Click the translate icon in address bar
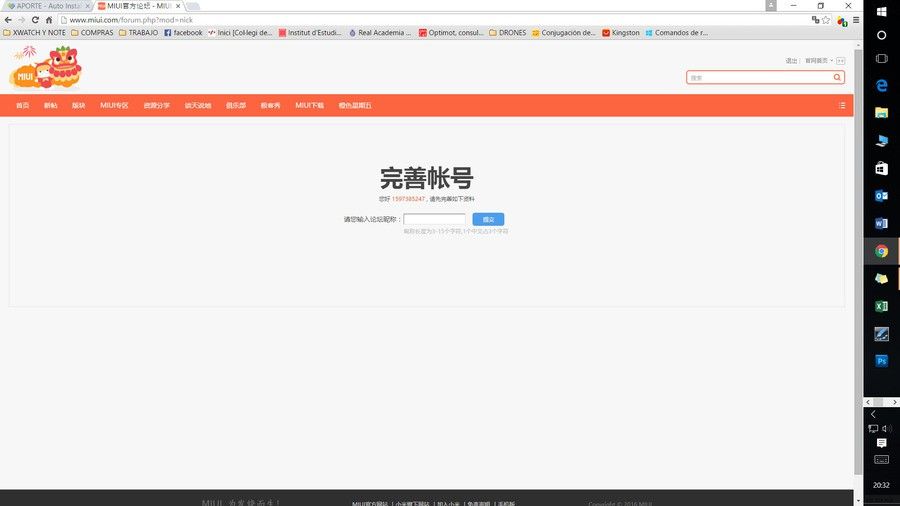The height and width of the screenshot is (506, 900). click(x=815, y=20)
